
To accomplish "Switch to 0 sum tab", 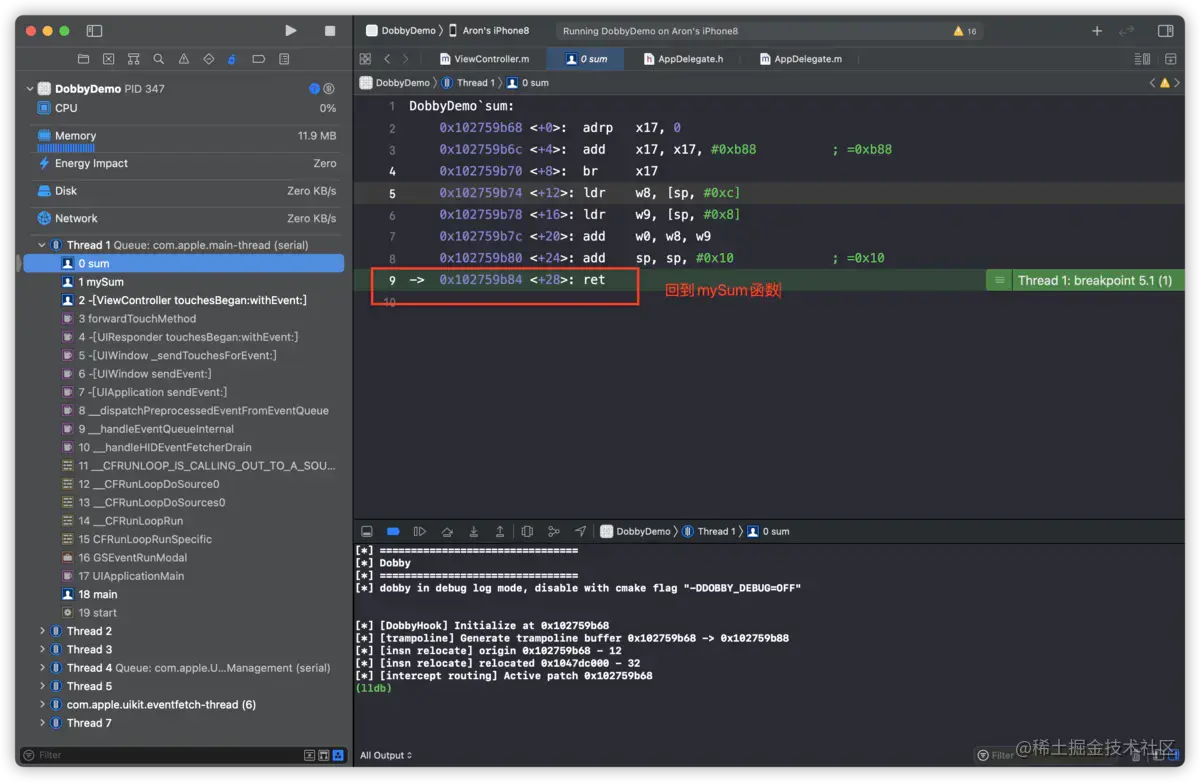I will pos(586,59).
